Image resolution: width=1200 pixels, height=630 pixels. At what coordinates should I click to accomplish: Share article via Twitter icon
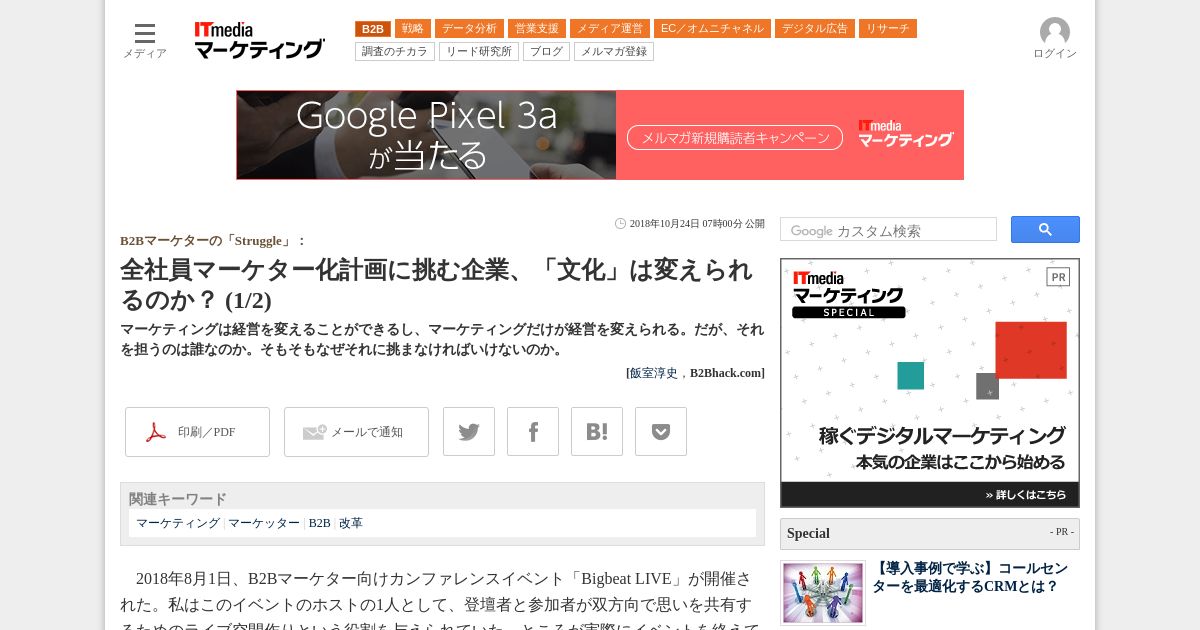[x=469, y=432]
